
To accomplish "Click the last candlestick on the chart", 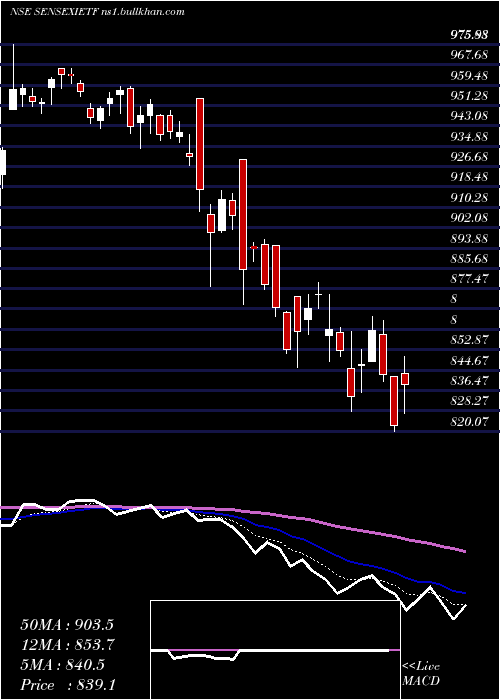I will pos(405,379).
